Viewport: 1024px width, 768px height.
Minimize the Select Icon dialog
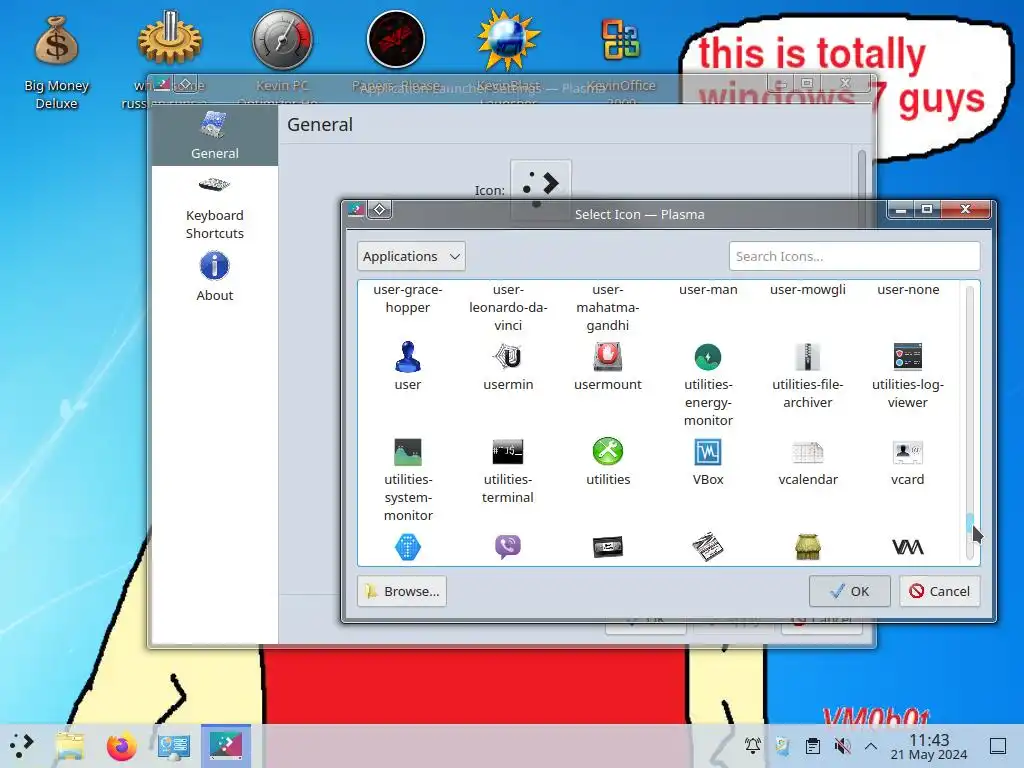coord(901,210)
